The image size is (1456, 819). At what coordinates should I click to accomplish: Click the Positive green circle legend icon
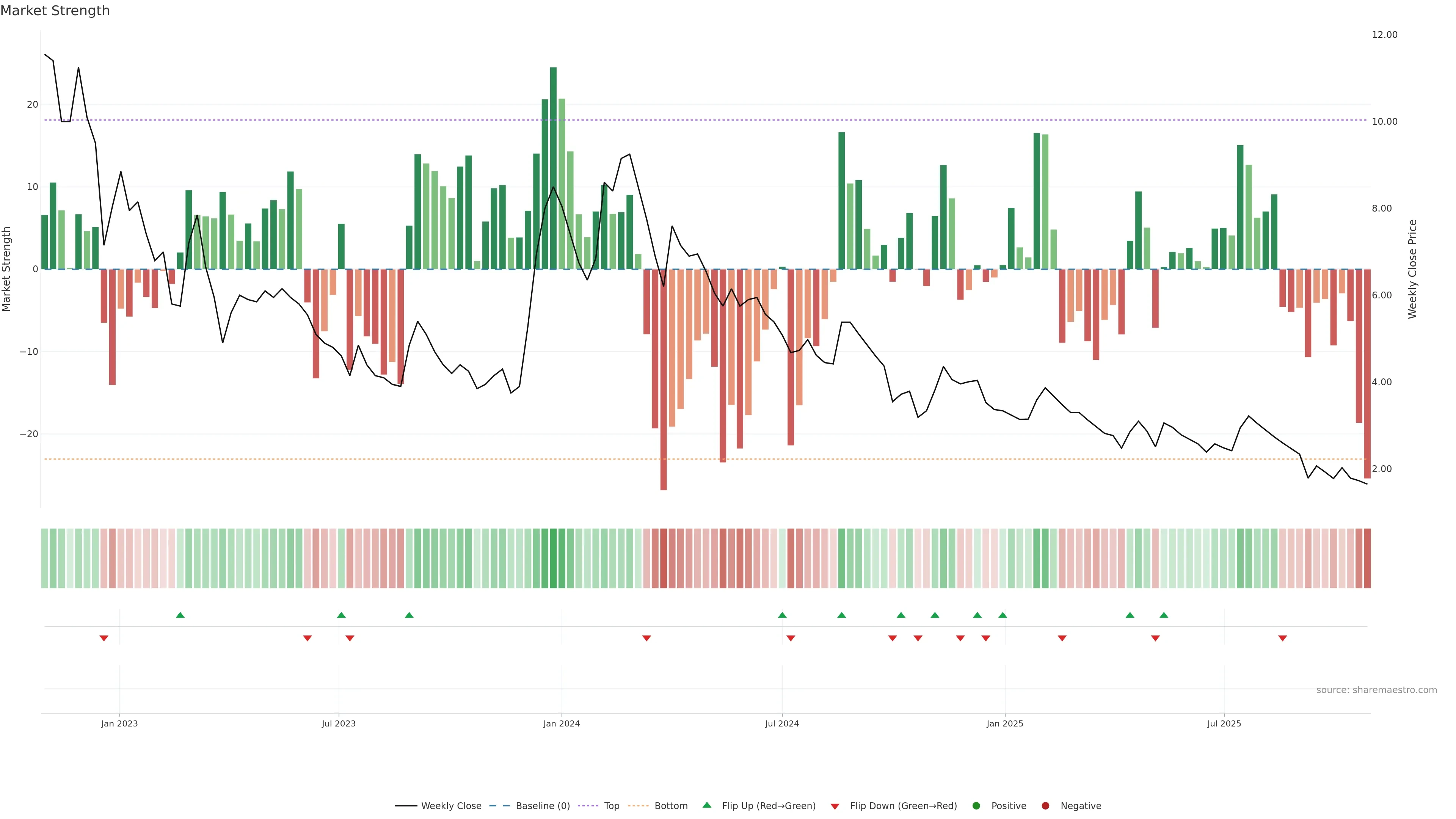pyautogui.click(x=976, y=806)
